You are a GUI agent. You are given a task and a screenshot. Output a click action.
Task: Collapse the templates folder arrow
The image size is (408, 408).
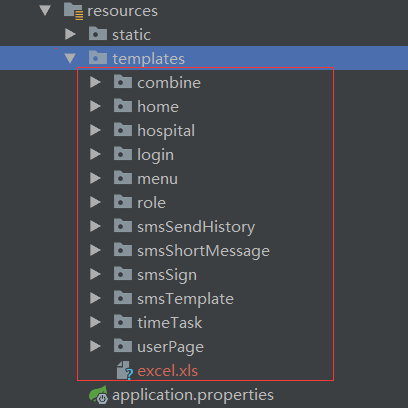(x=70, y=58)
